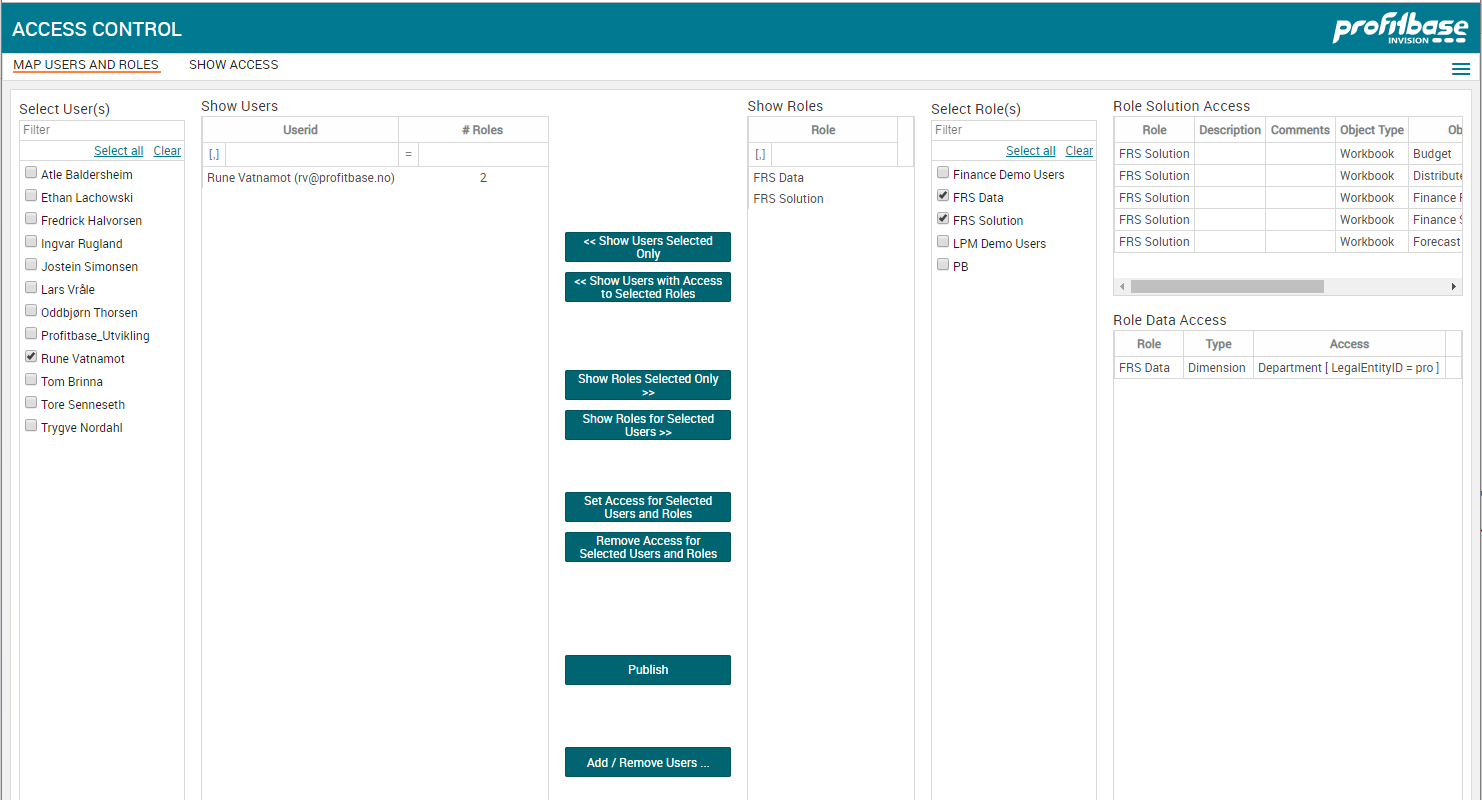Image resolution: width=1482 pixels, height=800 pixels.
Task: Click Type header in Role Data Access
Action: click(1218, 344)
